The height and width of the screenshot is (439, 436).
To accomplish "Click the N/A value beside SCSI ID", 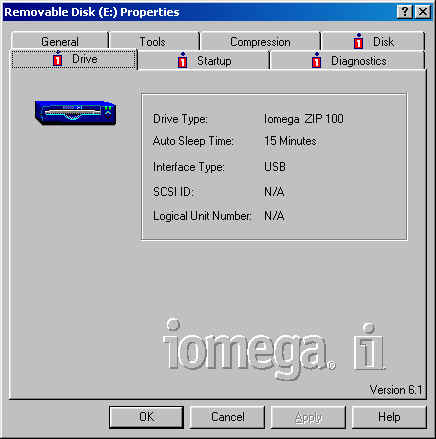I will 274,192.
